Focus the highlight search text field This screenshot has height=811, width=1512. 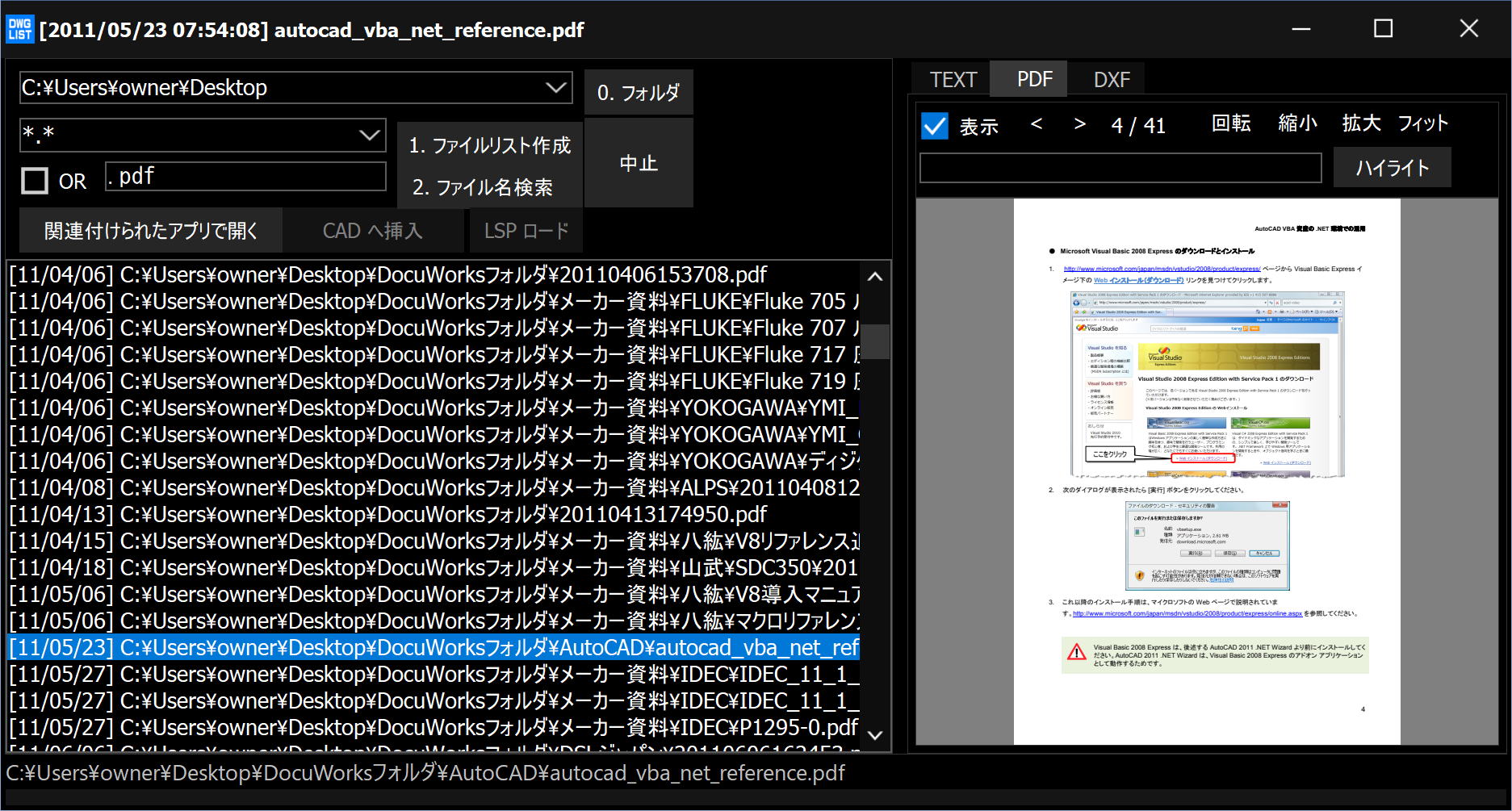coord(1120,168)
